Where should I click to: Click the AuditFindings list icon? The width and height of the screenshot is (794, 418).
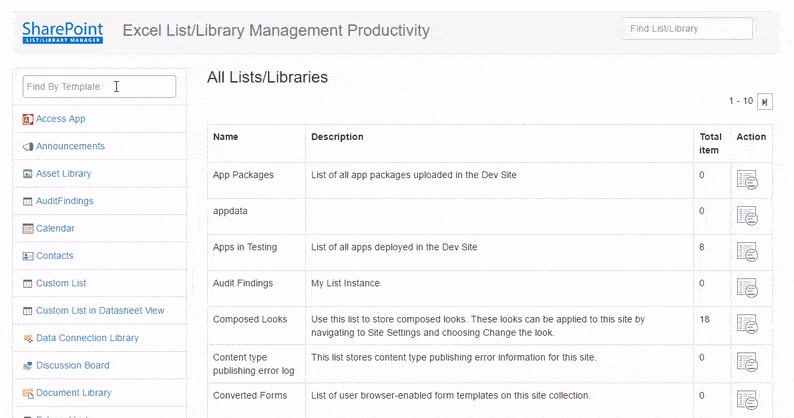28,201
